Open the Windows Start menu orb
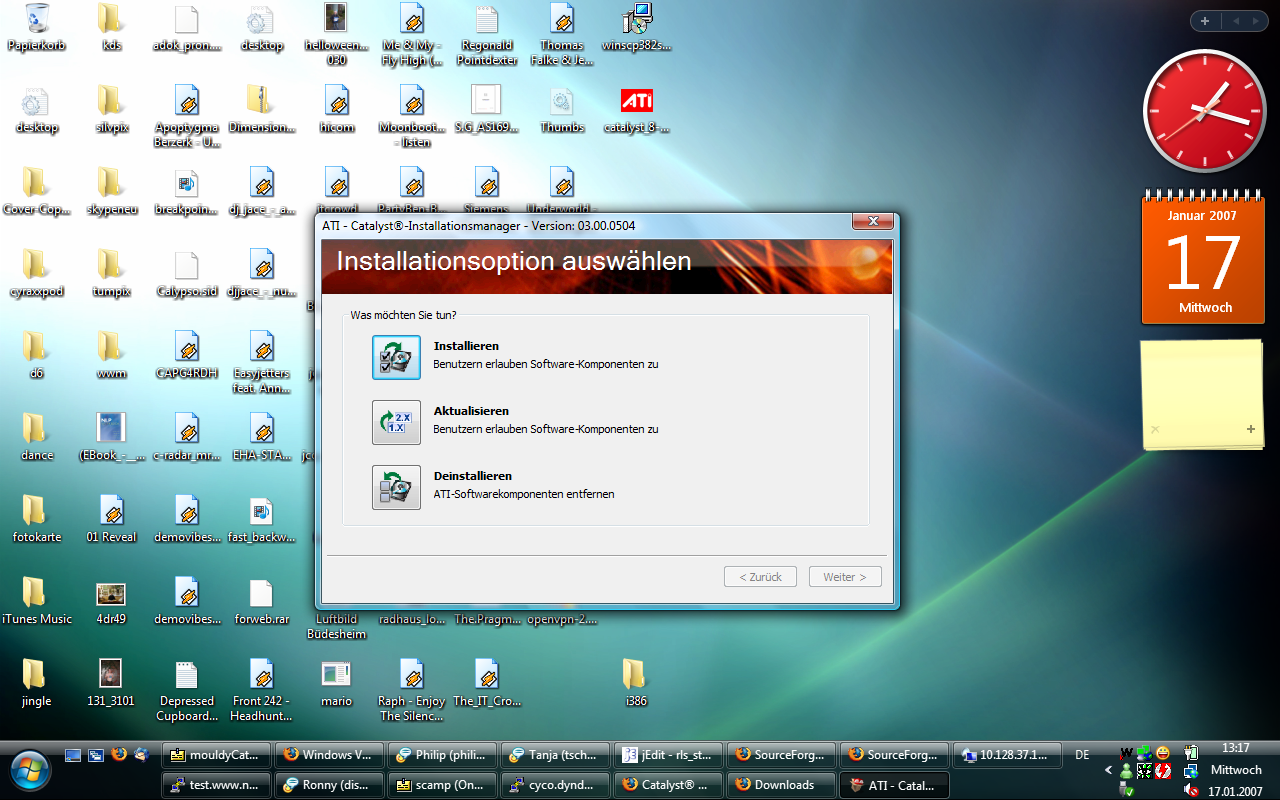The image size is (1280, 800). [32, 770]
